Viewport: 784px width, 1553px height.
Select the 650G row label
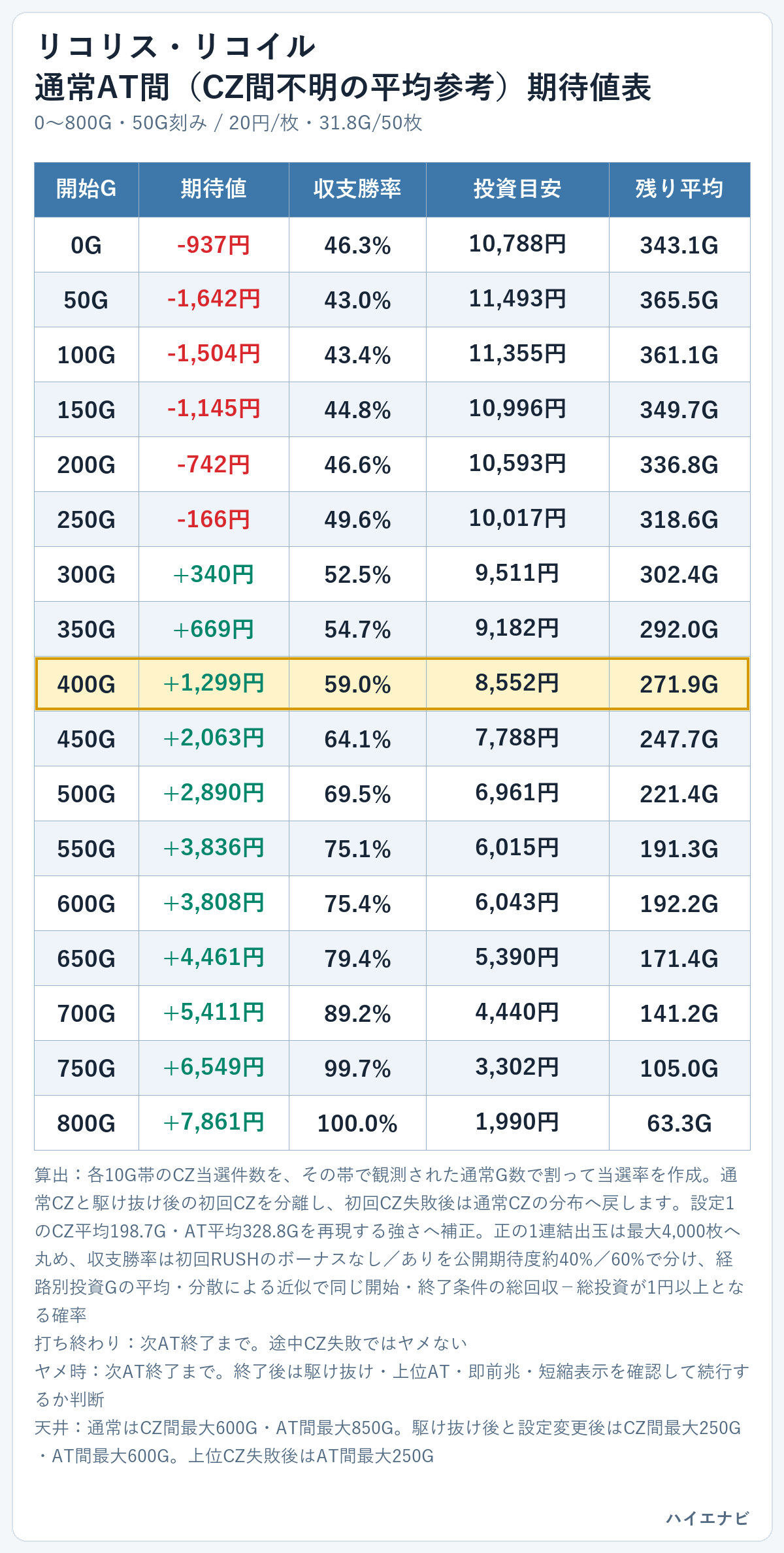[x=86, y=958]
